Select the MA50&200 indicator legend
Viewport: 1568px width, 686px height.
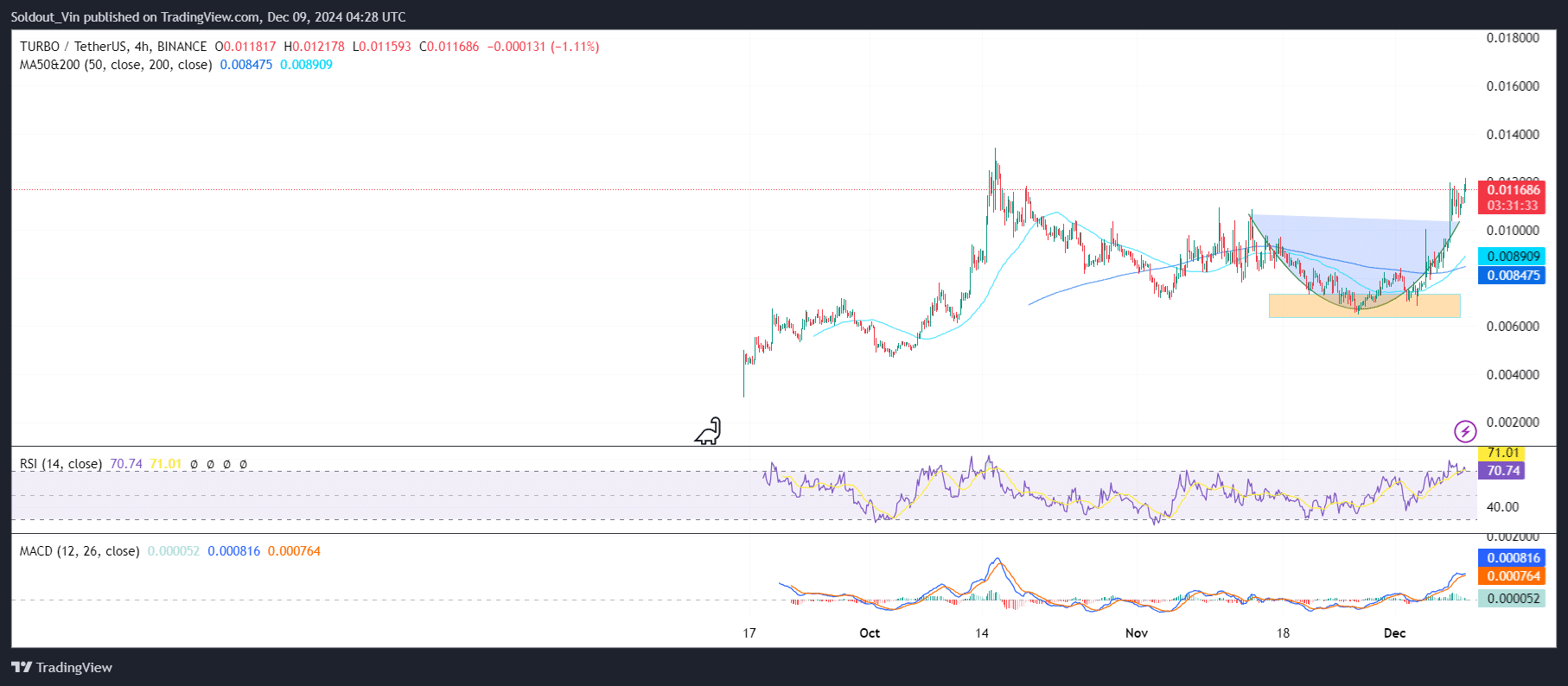point(116,65)
